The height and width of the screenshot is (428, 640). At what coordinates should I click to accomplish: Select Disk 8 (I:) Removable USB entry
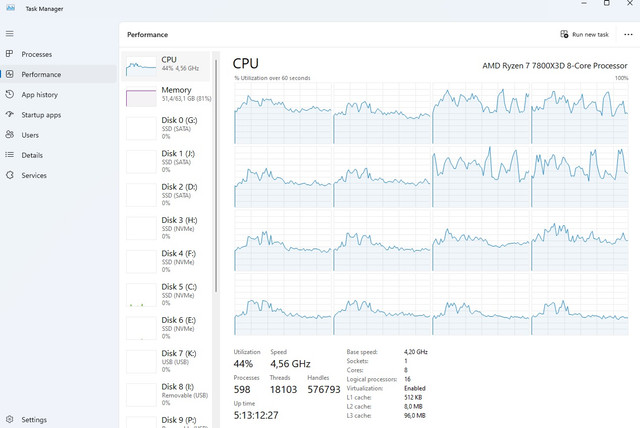[x=167, y=395]
